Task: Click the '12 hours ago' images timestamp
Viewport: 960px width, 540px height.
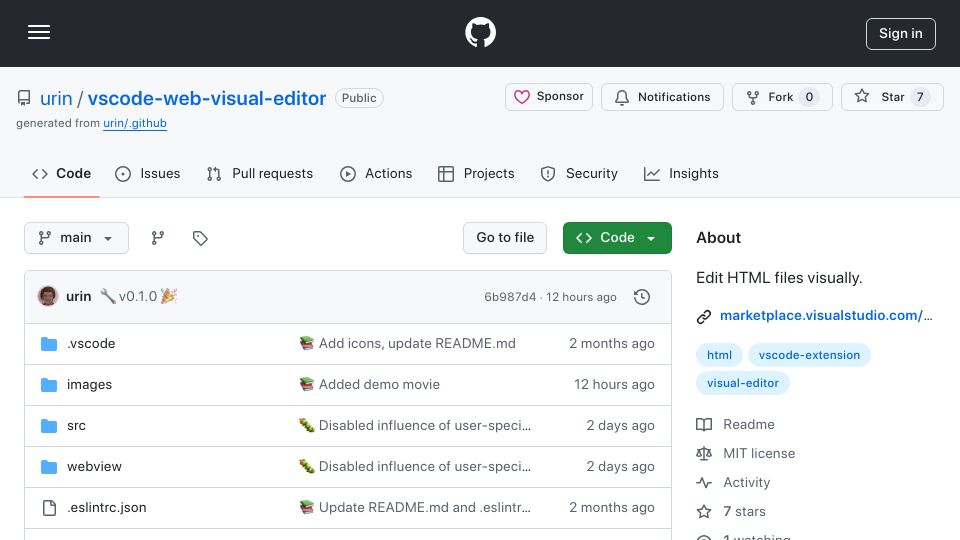Action: (614, 384)
